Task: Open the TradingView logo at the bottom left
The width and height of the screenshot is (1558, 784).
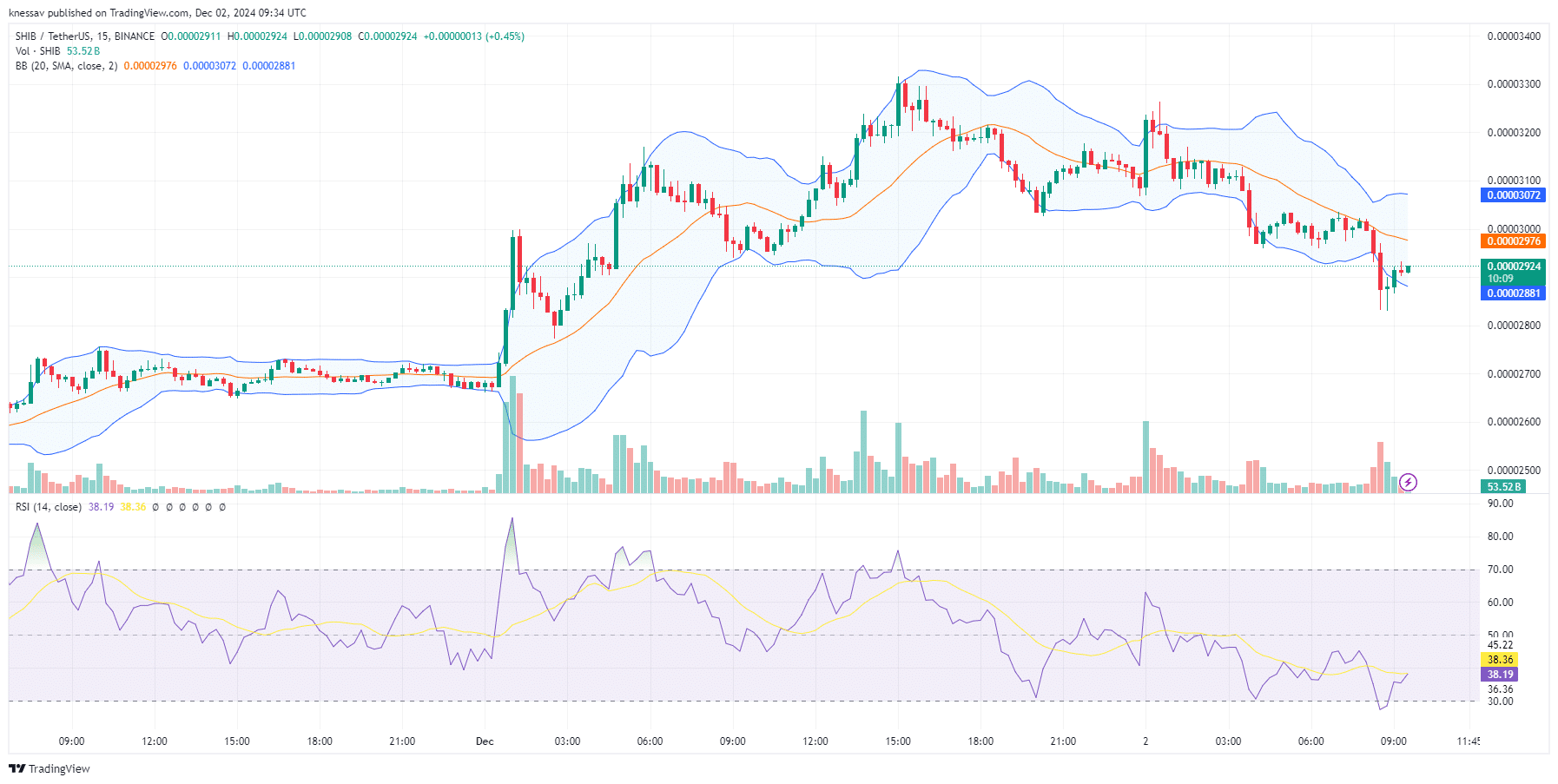Action: pyautogui.click(x=50, y=768)
